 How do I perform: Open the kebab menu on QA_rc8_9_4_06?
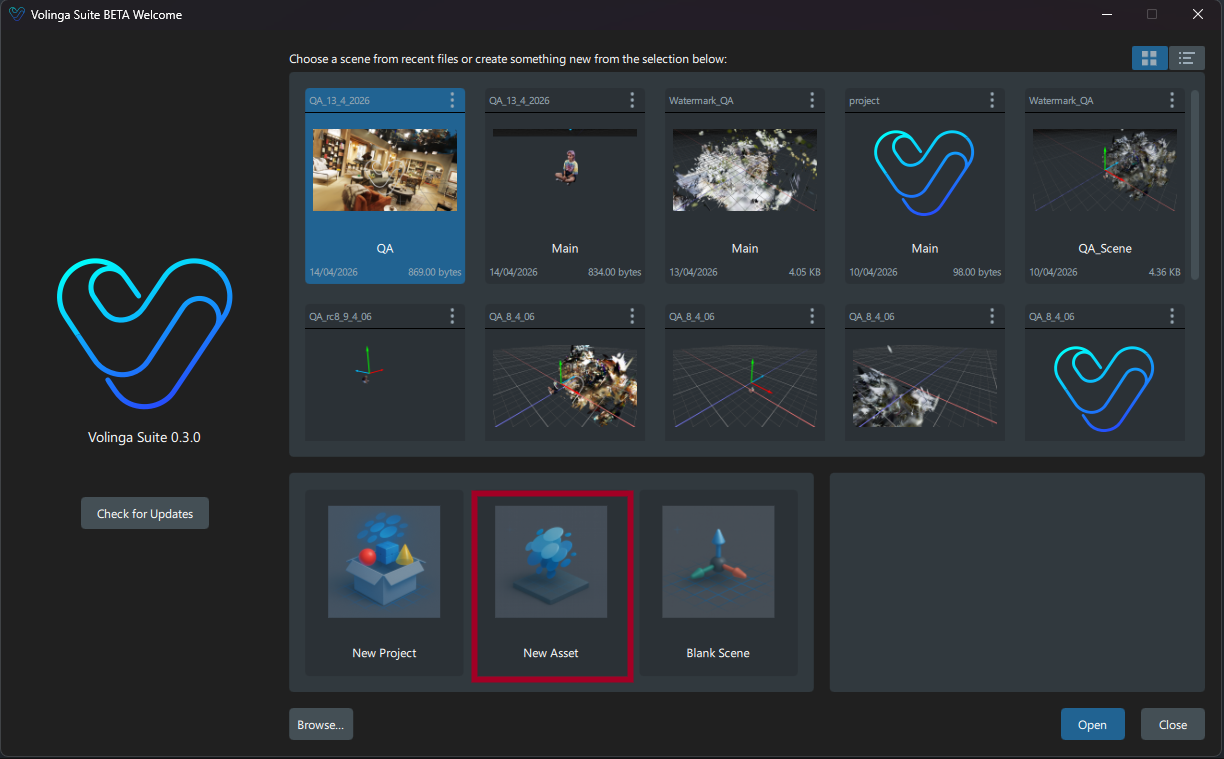[452, 316]
